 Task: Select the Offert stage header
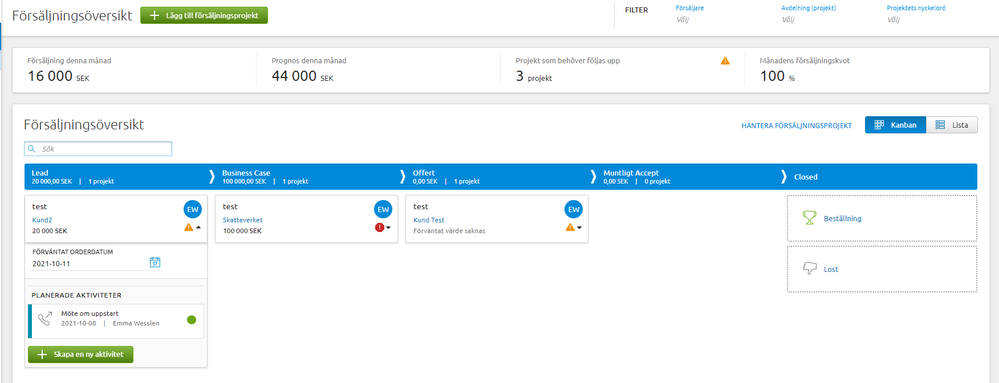click(498, 177)
